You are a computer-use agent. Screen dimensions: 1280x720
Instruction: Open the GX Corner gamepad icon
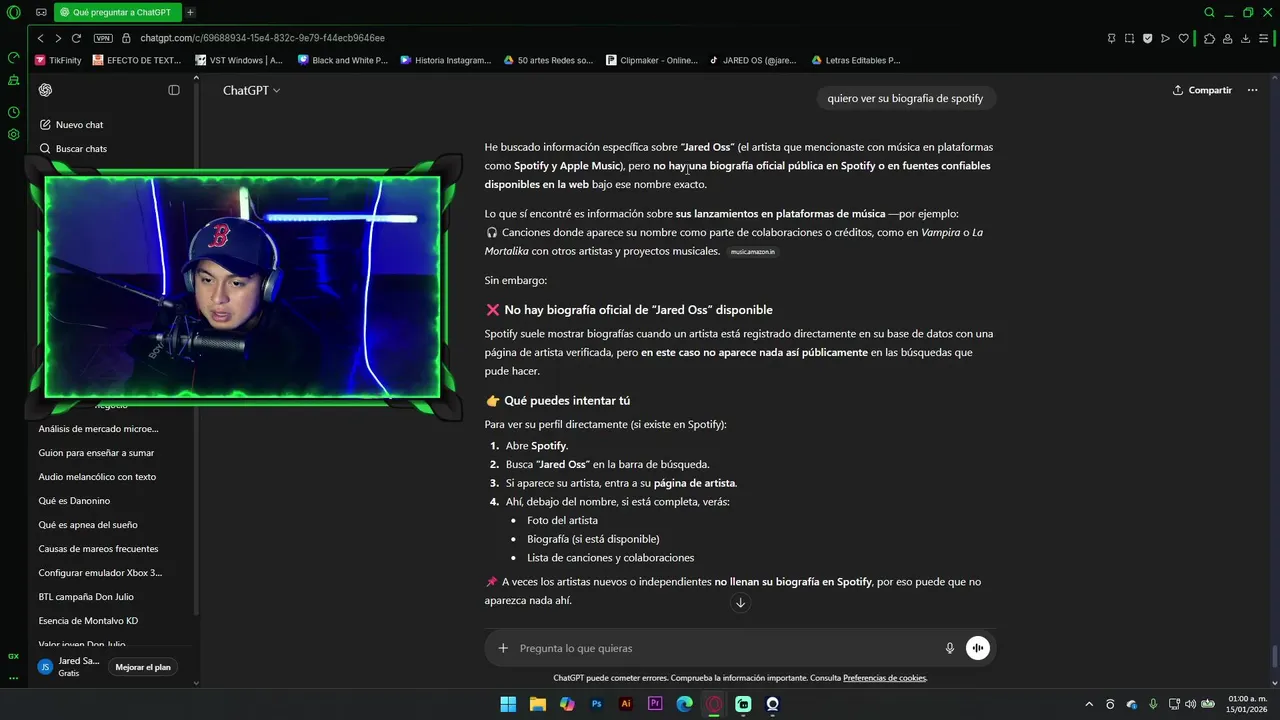click(x=41, y=12)
